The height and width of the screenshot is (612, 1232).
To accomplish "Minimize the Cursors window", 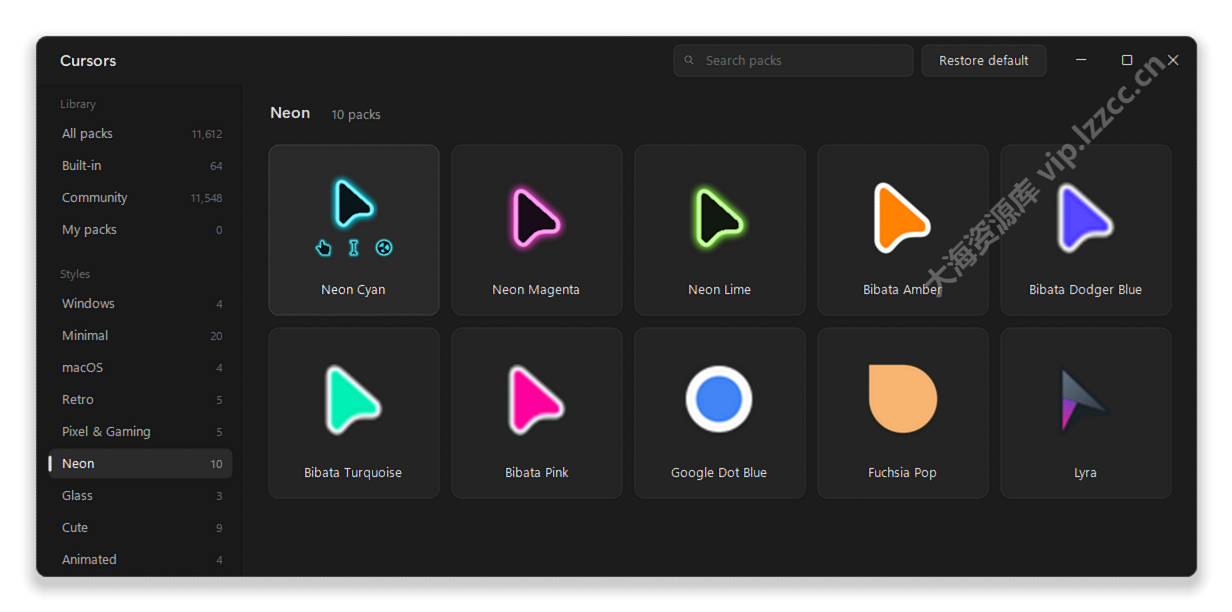I will tap(1081, 60).
